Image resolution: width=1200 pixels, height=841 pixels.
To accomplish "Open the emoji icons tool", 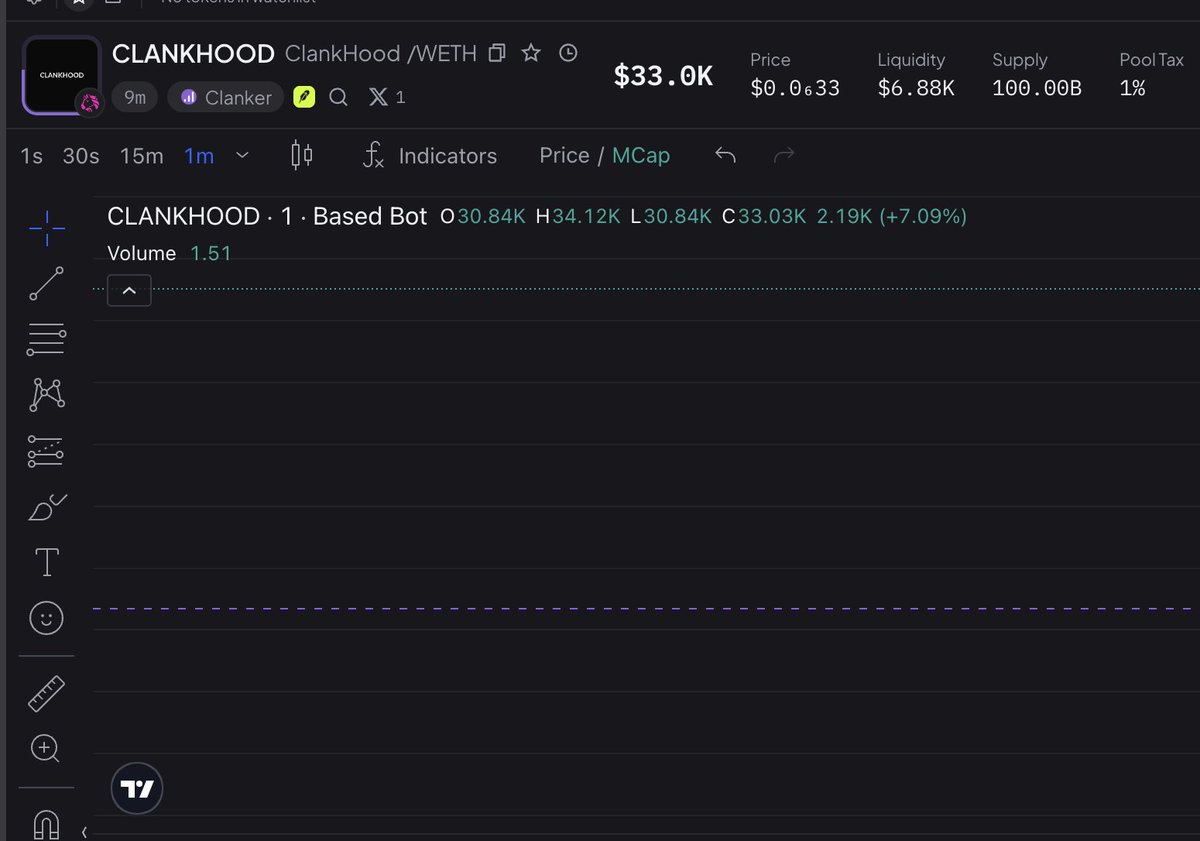I will pos(47,619).
